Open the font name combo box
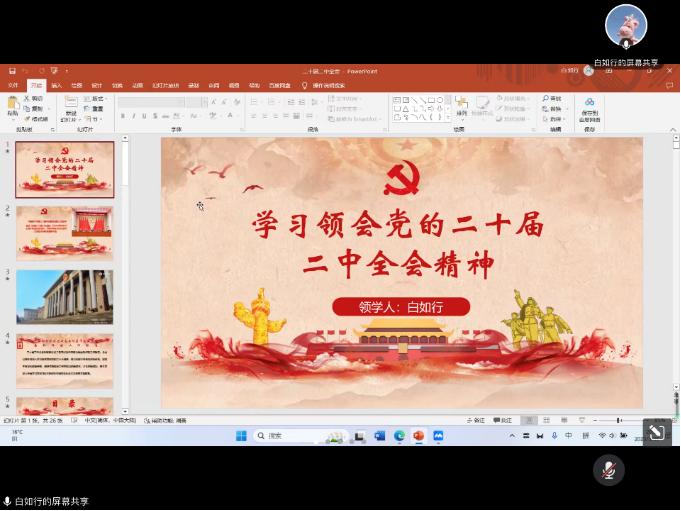The image size is (681, 511). click(x=160, y=102)
